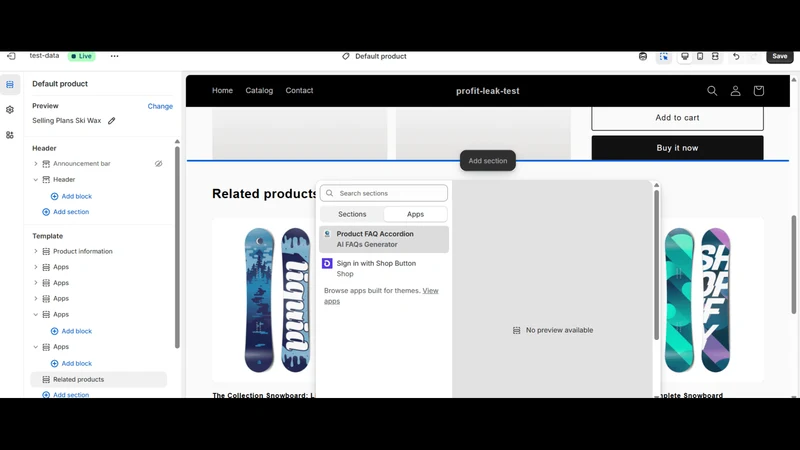Choose Product FAQ Accordion app block
Image resolution: width=800 pixels, height=450 pixels.
point(384,239)
